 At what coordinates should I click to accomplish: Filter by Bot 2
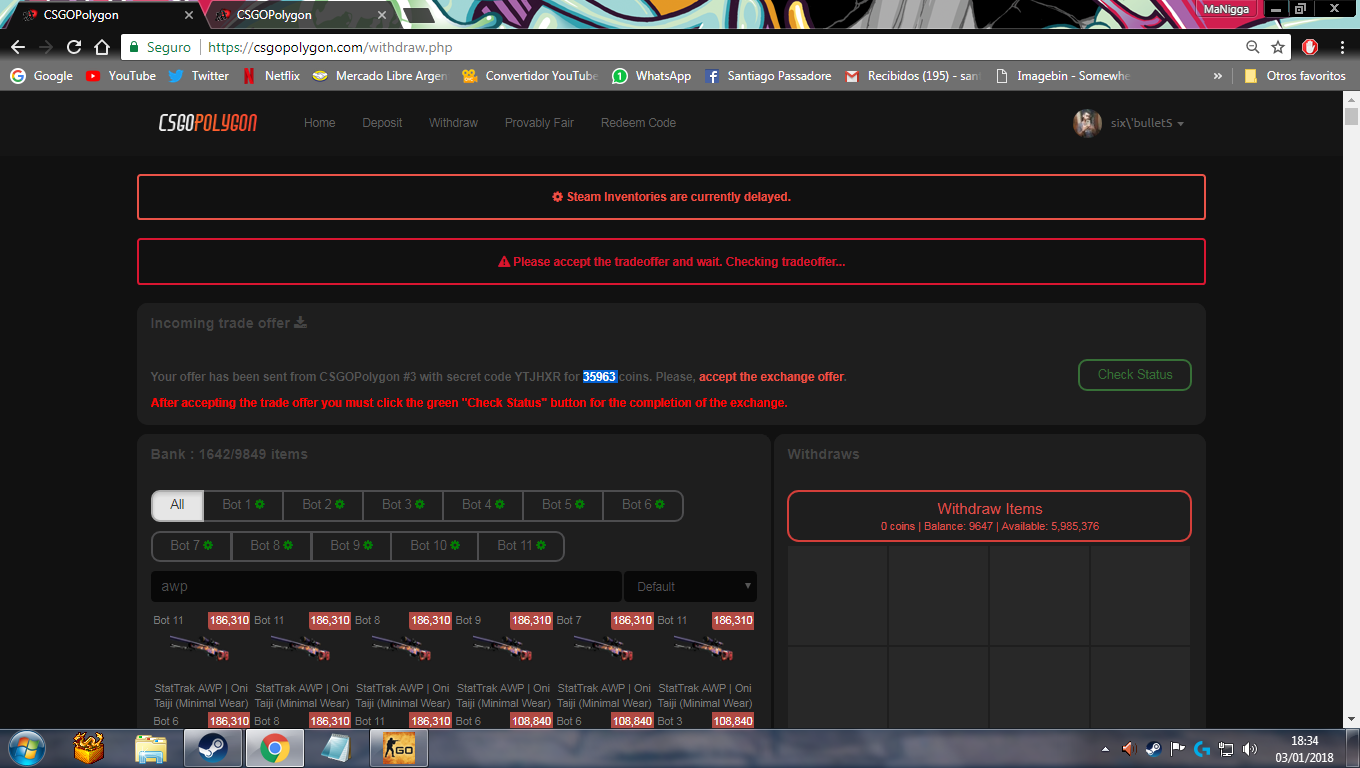point(323,505)
